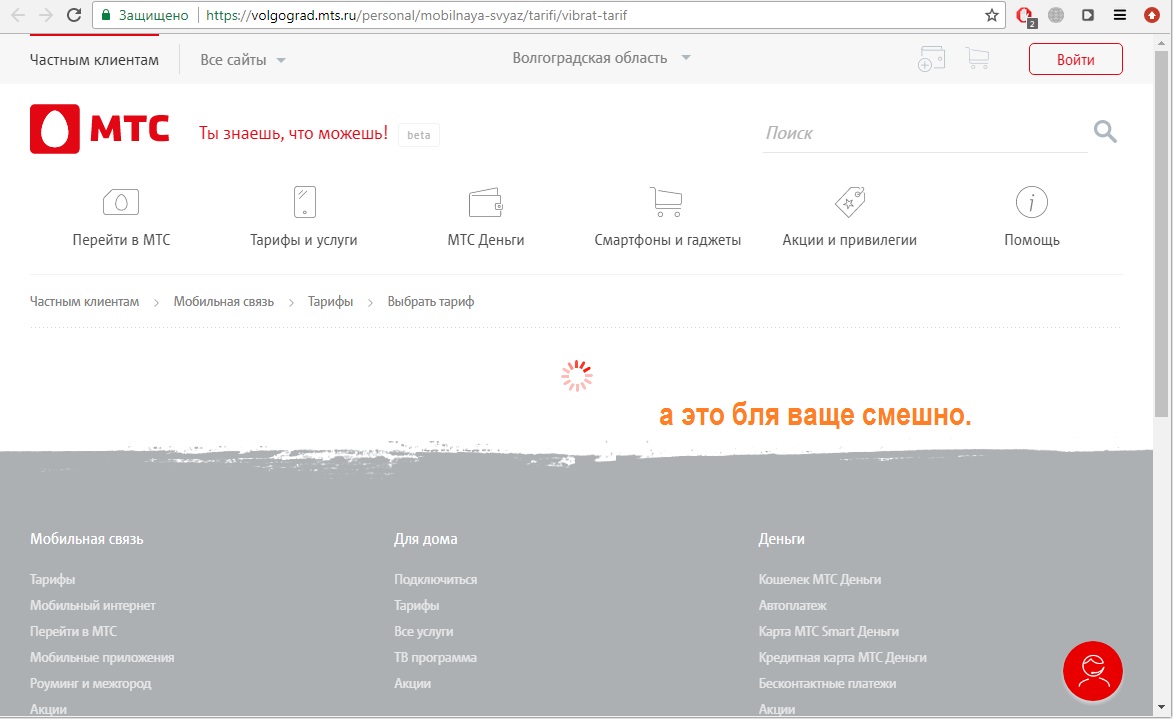The height and width of the screenshot is (719, 1173).
Task: Open the Помощь menu label
Action: pyautogui.click(x=1032, y=240)
